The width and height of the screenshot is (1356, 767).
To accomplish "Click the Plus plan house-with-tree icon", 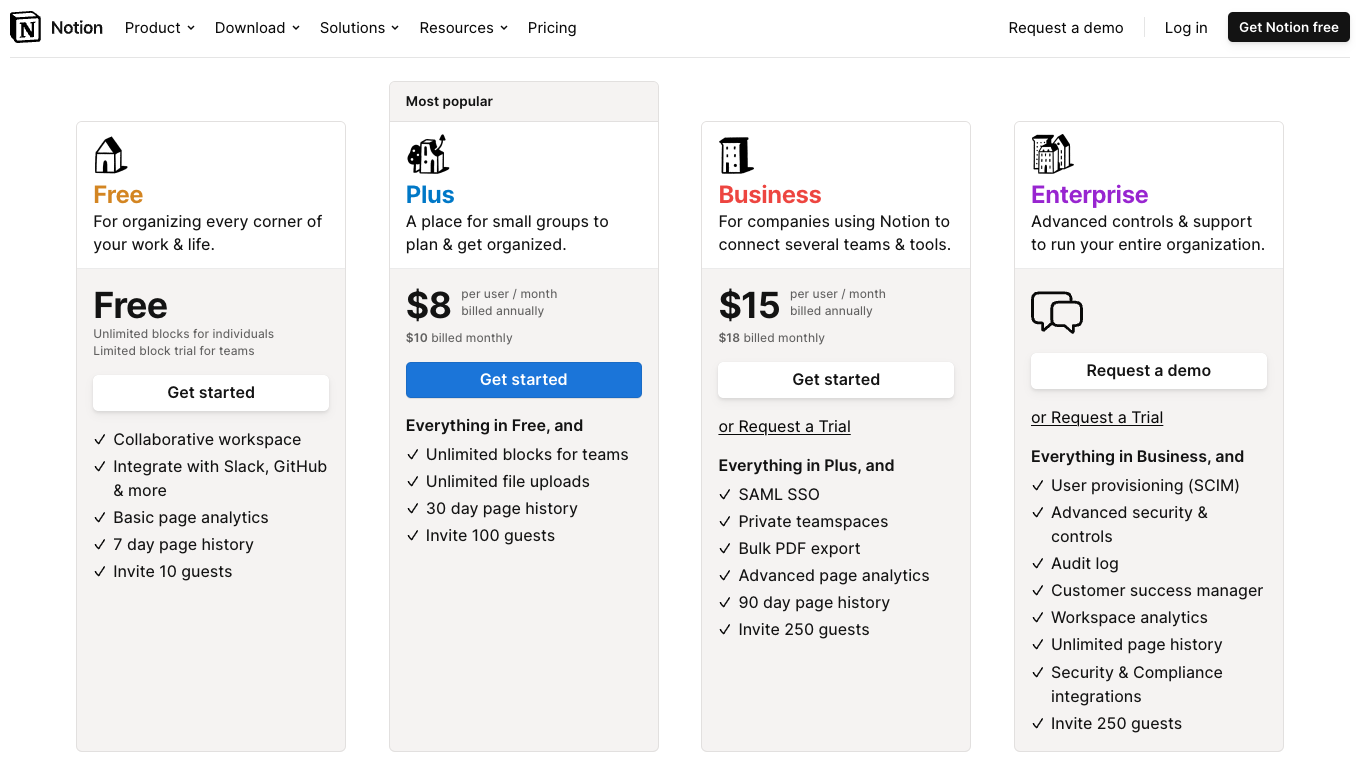I will pyautogui.click(x=428, y=155).
